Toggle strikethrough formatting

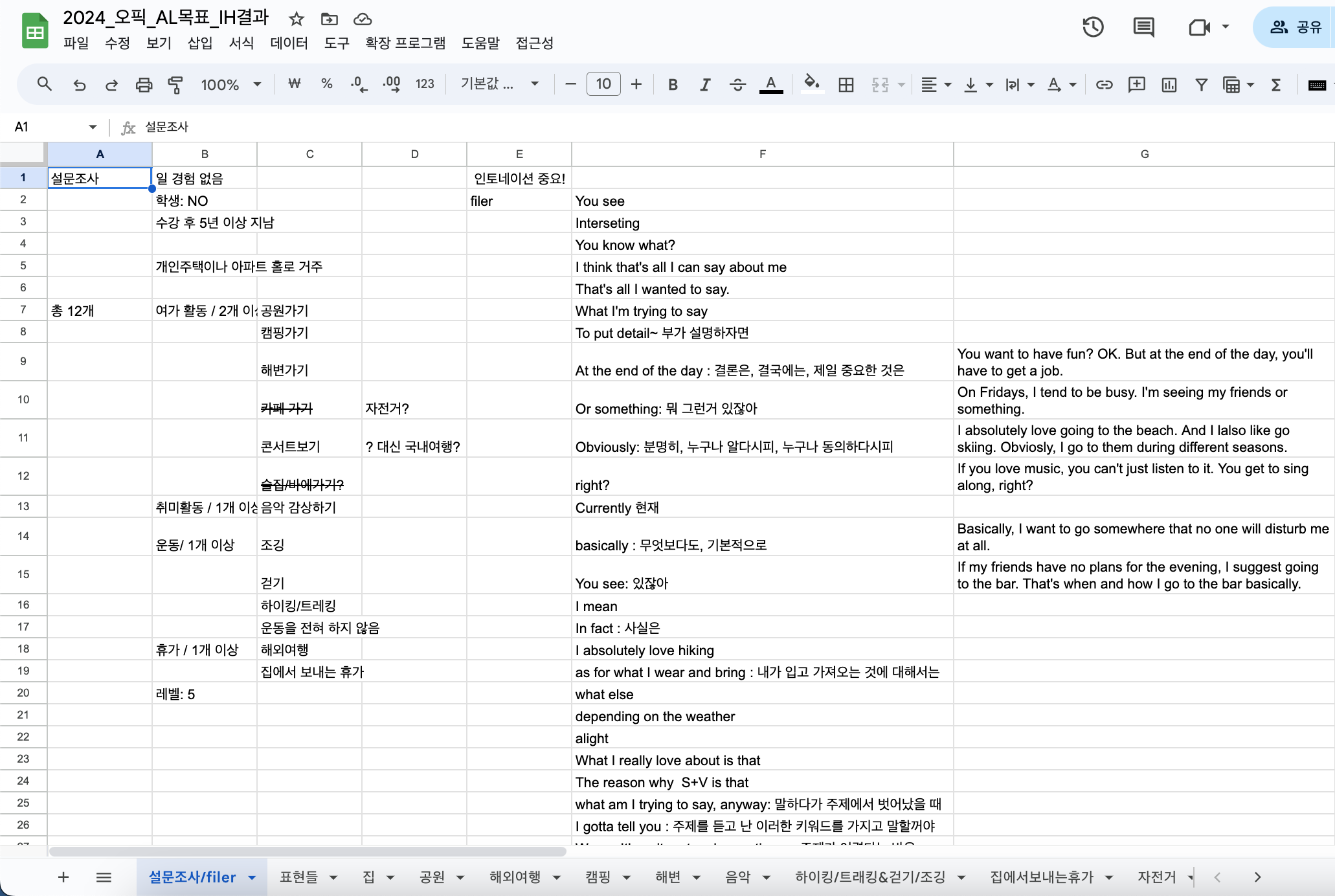click(737, 84)
